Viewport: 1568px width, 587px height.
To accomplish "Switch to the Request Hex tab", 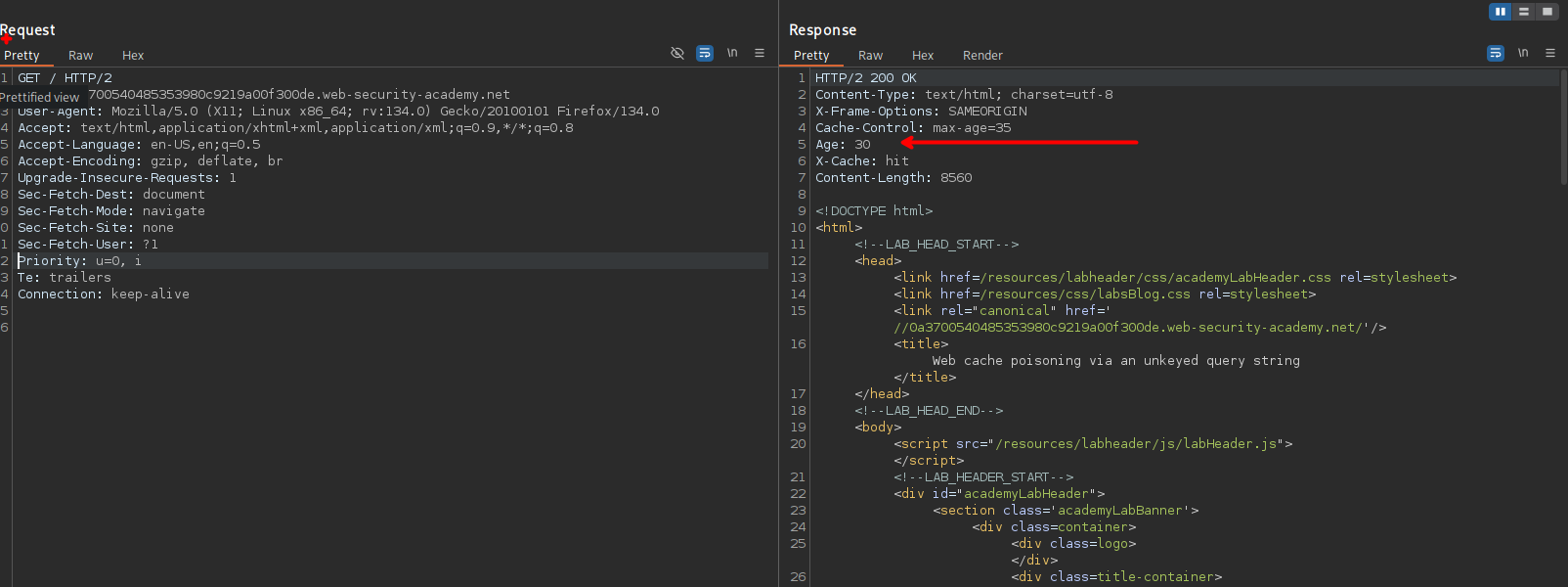I will tap(133, 56).
